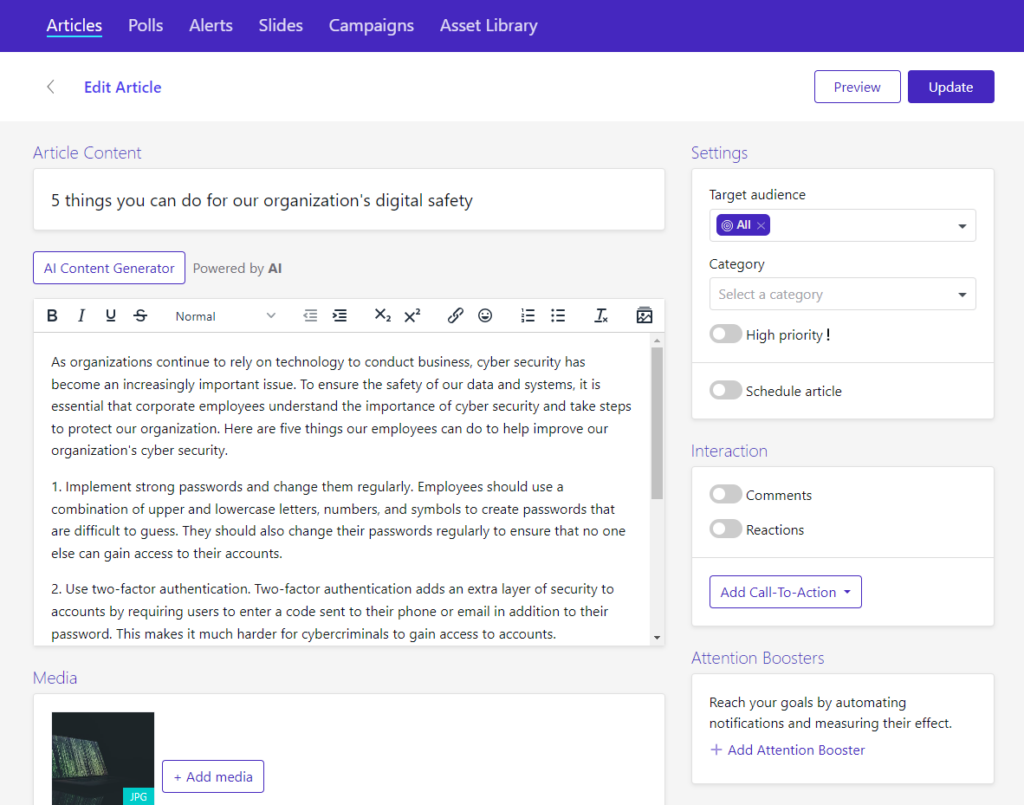Open Add Call-To-Action dropdown

click(x=785, y=592)
